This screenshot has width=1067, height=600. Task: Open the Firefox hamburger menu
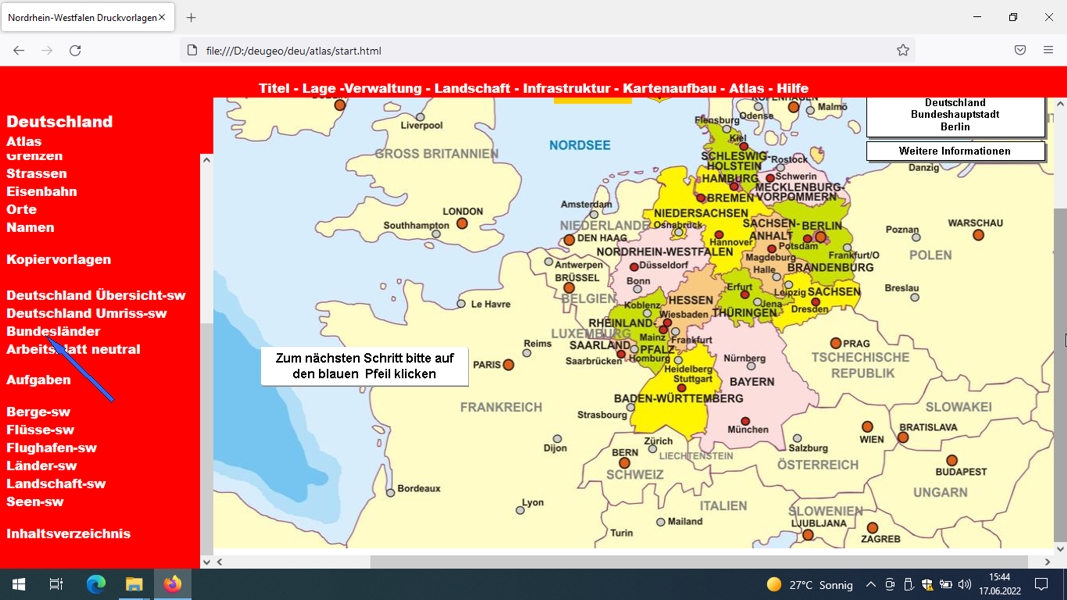1048,50
